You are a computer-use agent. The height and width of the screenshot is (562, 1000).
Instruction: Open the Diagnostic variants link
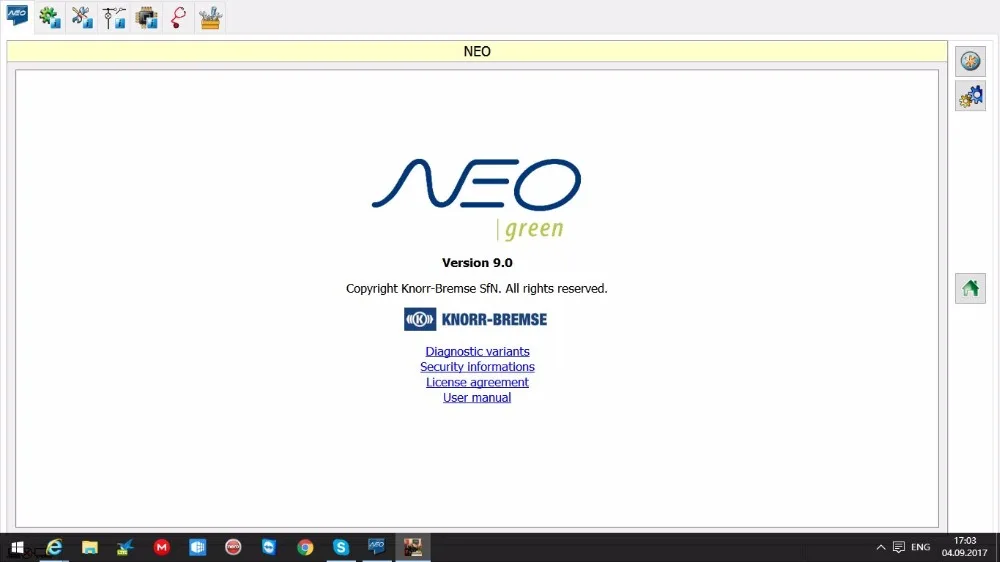[x=477, y=351]
